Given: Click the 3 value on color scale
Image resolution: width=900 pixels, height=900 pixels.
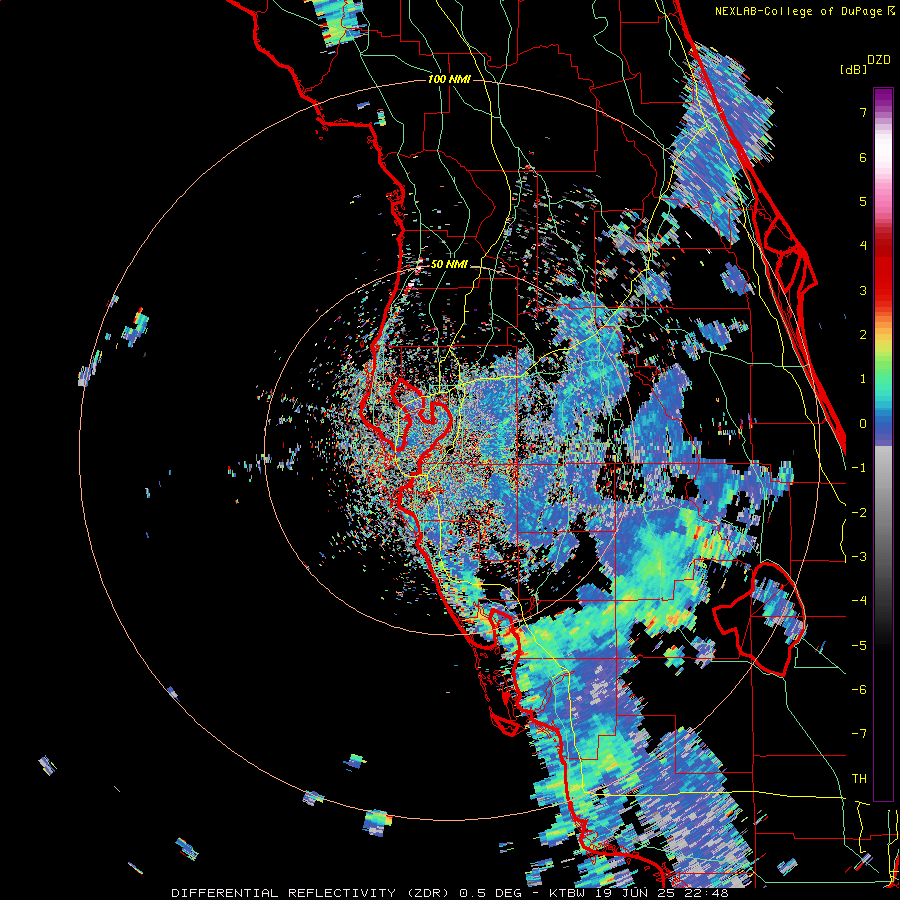Looking at the screenshot, I should tap(863, 290).
